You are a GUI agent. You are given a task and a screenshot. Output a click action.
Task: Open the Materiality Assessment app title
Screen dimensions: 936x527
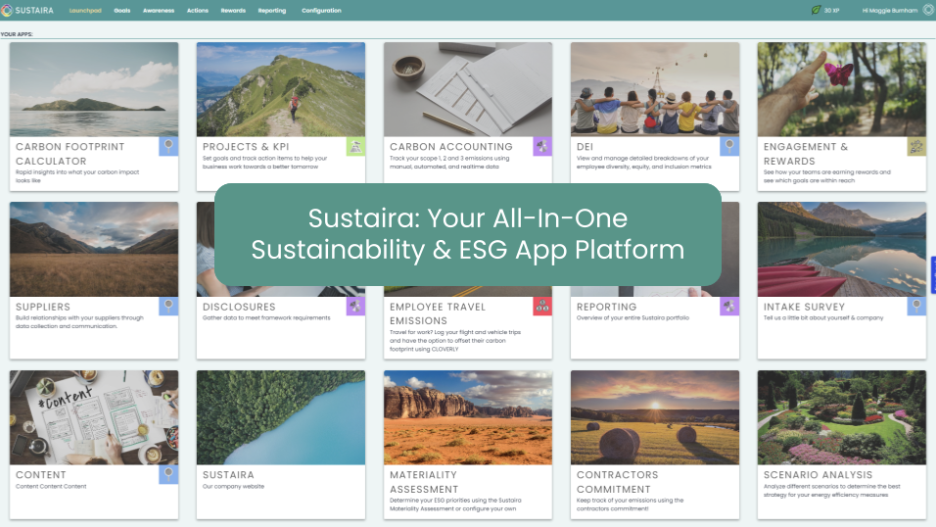(x=423, y=482)
